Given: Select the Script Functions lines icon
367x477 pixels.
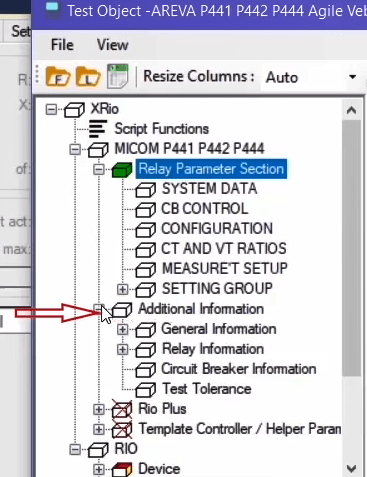Looking at the screenshot, I should click(98, 129).
